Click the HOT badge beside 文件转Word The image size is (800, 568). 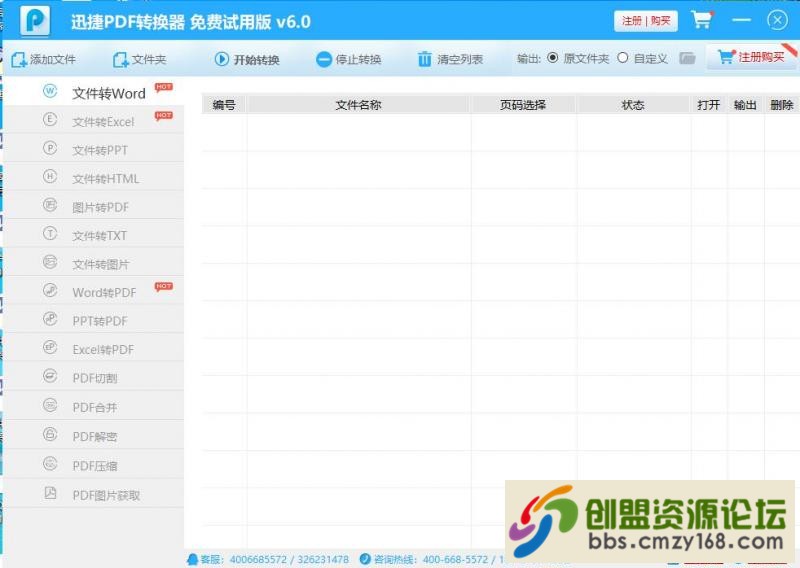coord(164,87)
